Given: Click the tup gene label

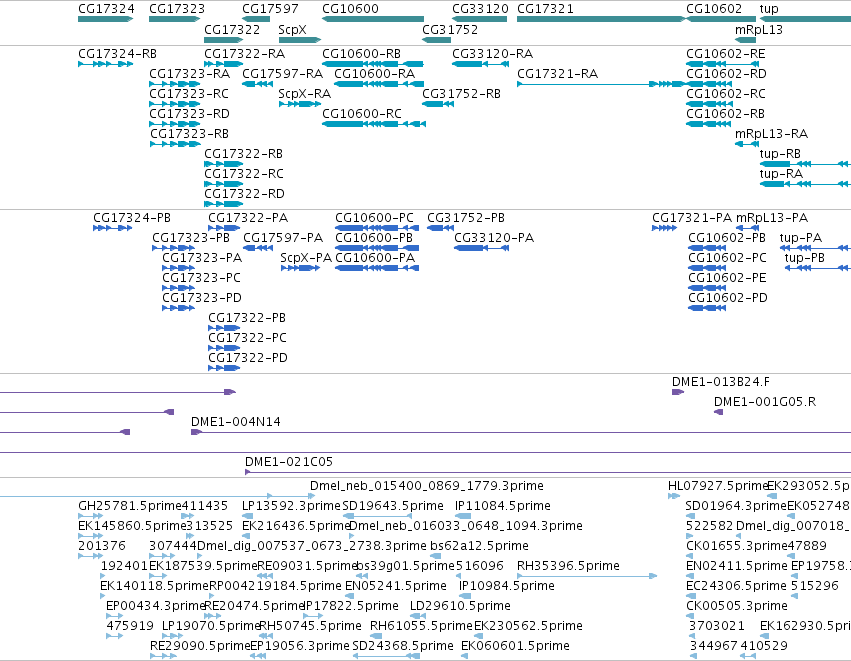Looking at the screenshot, I should click(769, 9).
